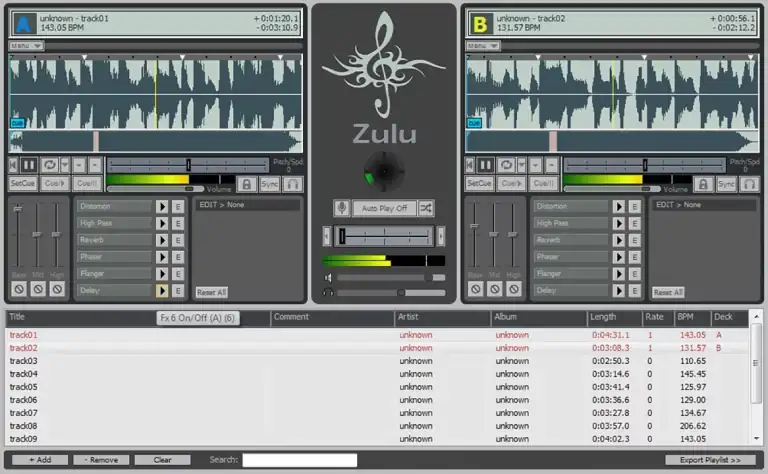
Task: Sort playlist by Length column header
Action: 614,317
